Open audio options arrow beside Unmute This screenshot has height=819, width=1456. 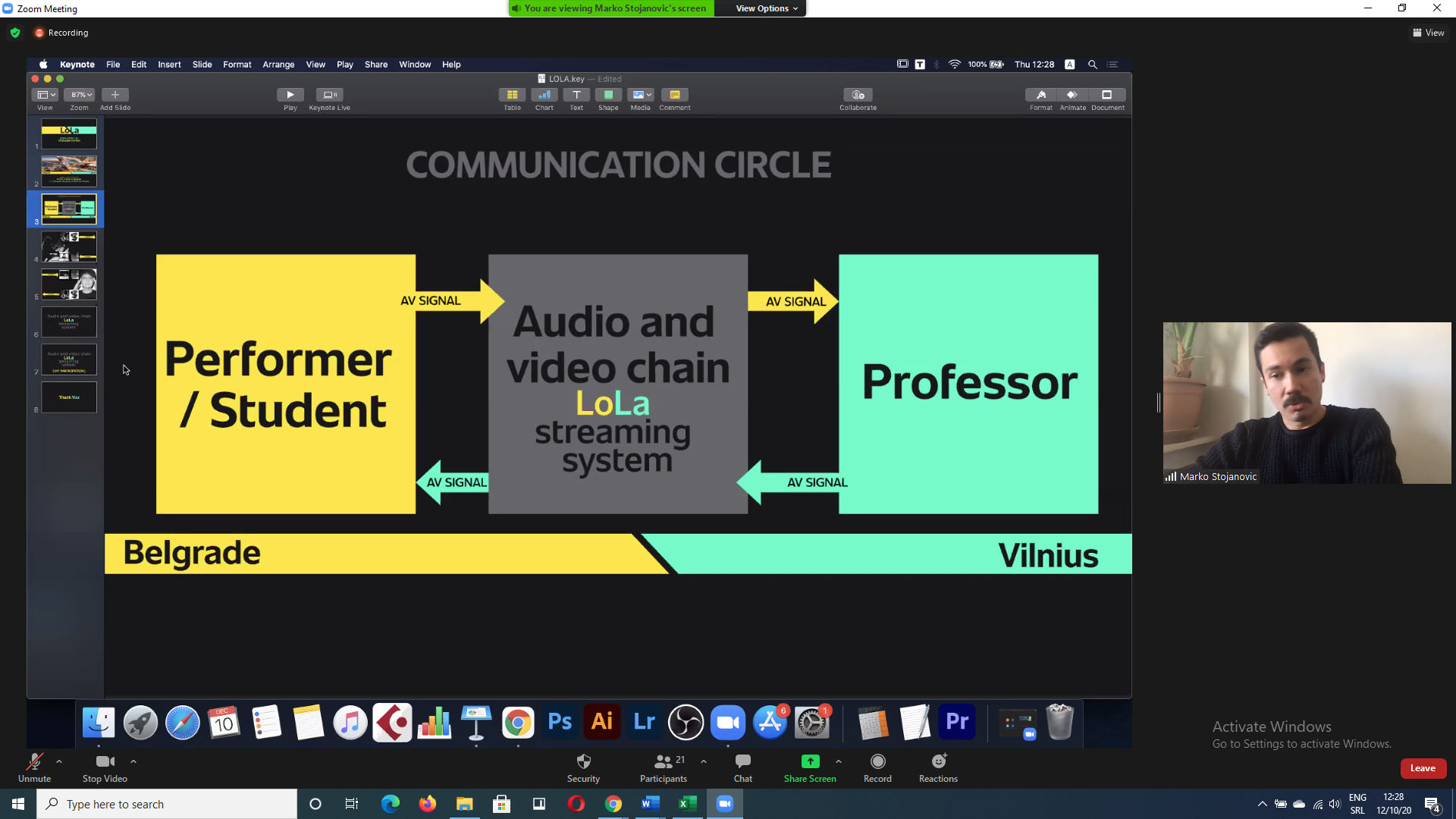tap(59, 761)
